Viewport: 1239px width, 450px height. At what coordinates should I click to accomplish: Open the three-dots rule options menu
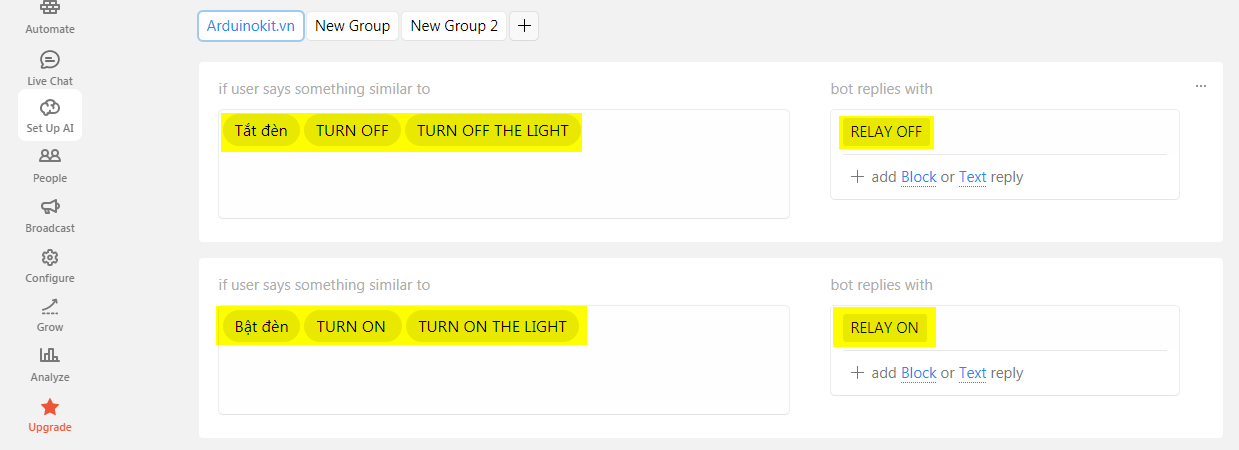click(1201, 86)
